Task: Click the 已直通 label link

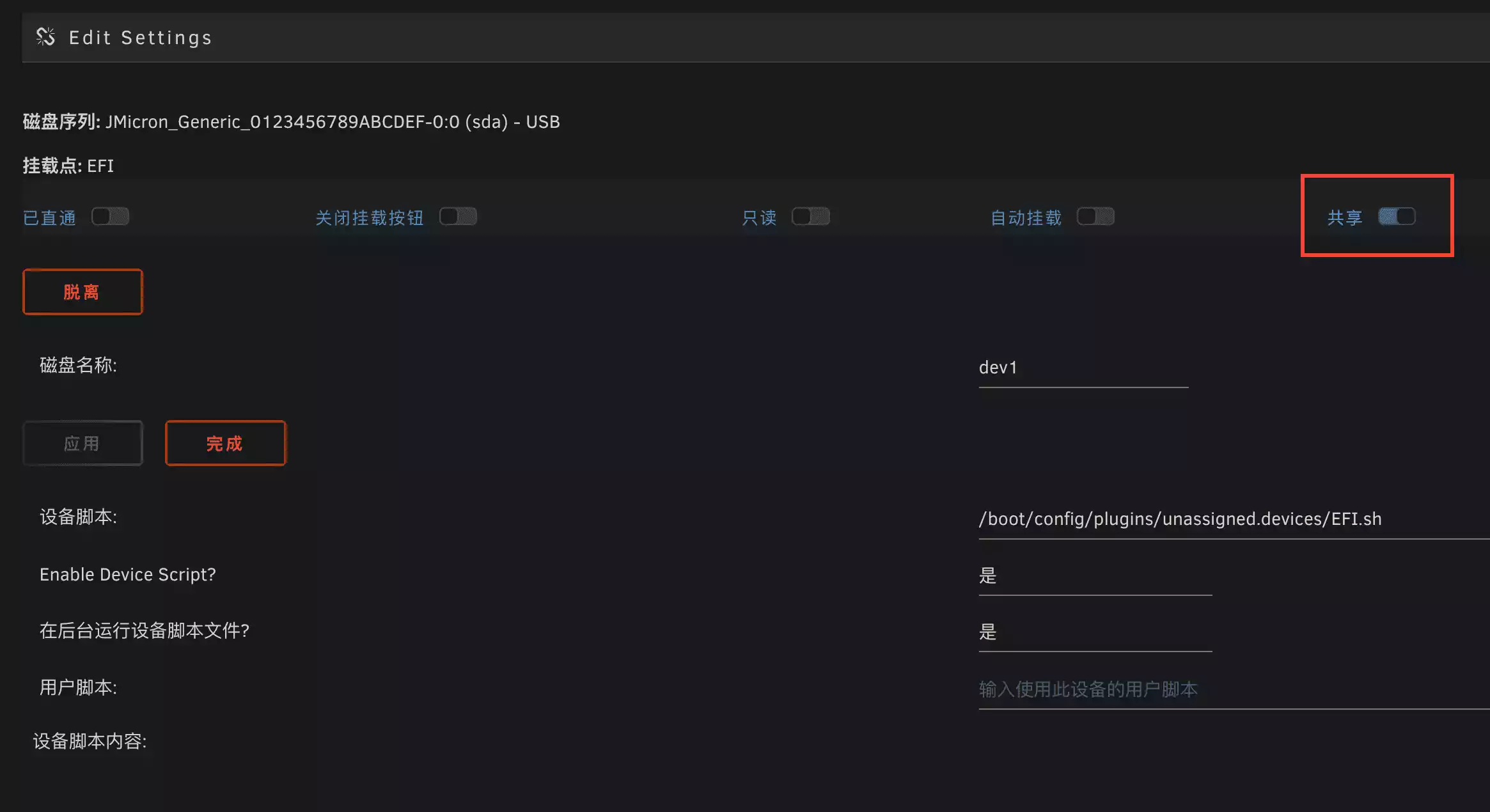Action: [x=50, y=218]
